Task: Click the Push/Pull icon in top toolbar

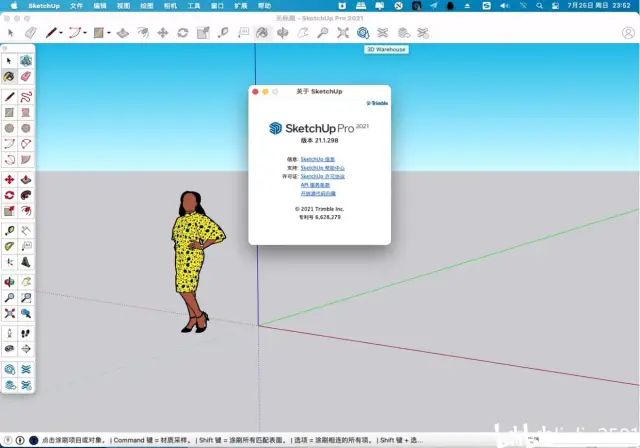Action: coord(123,33)
